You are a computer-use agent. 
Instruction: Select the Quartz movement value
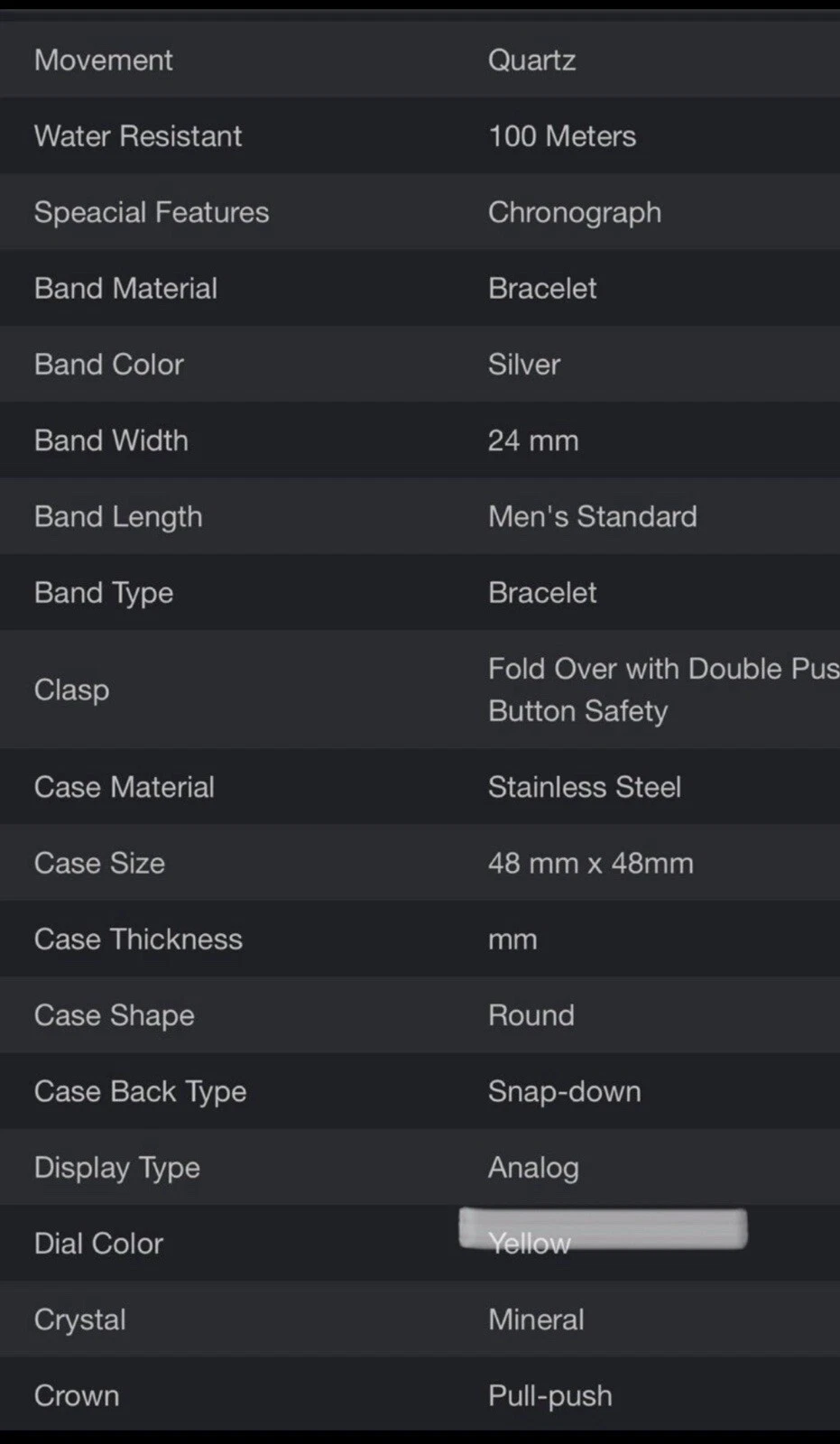tap(531, 60)
